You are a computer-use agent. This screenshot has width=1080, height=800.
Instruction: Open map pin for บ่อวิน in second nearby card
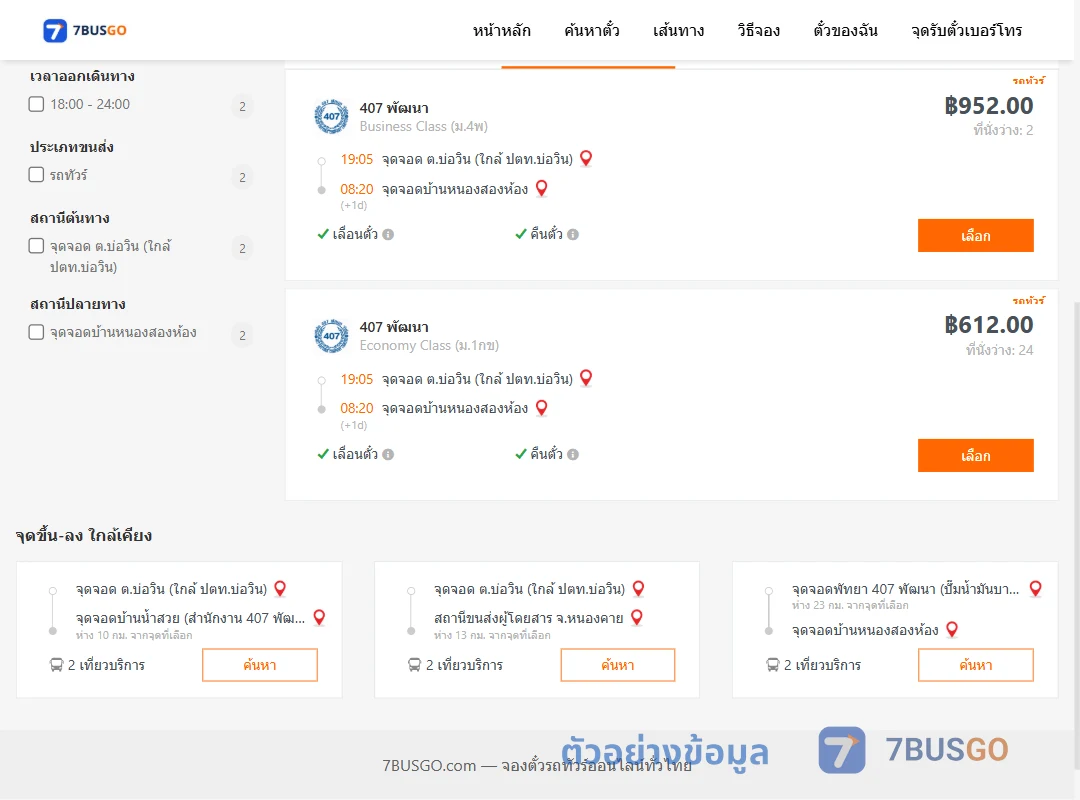[638, 588]
